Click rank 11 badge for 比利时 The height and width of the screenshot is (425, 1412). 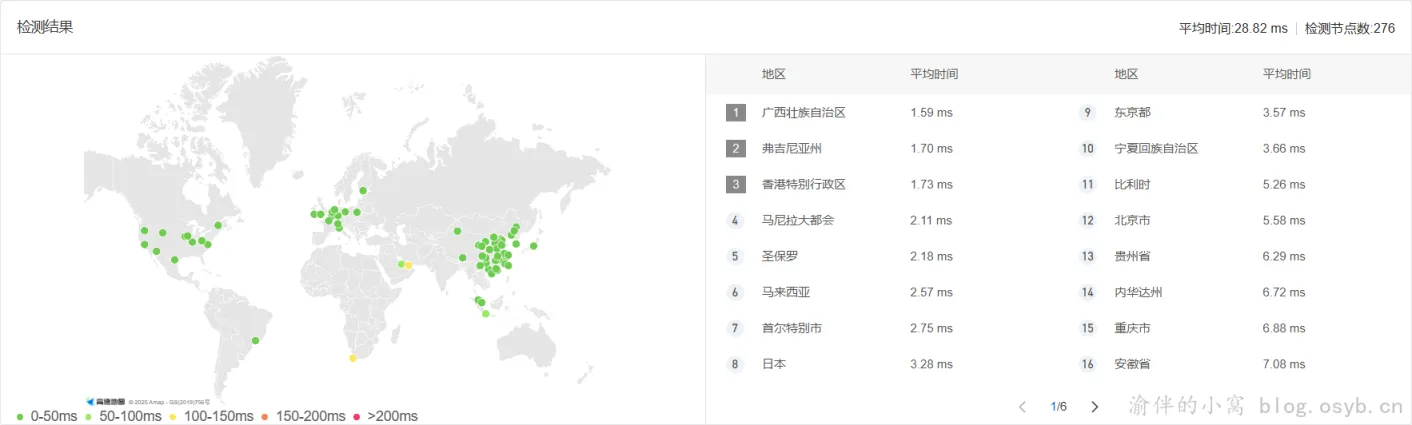[x=1088, y=185]
